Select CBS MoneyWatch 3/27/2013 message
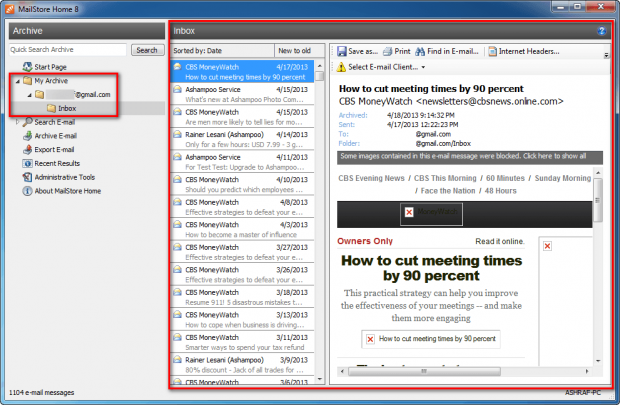This screenshot has width=620, height=405. point(242,252)
